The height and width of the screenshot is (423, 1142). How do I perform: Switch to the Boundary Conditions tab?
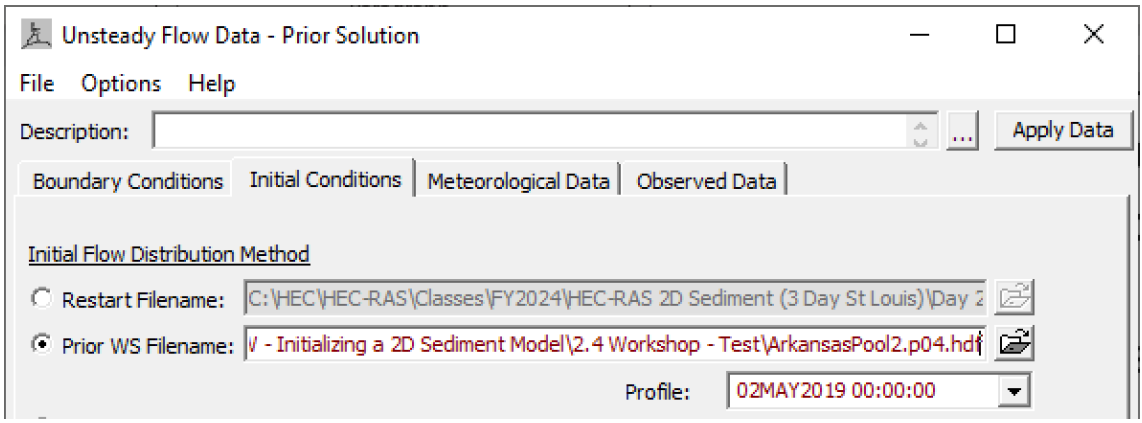pos(128,181)
